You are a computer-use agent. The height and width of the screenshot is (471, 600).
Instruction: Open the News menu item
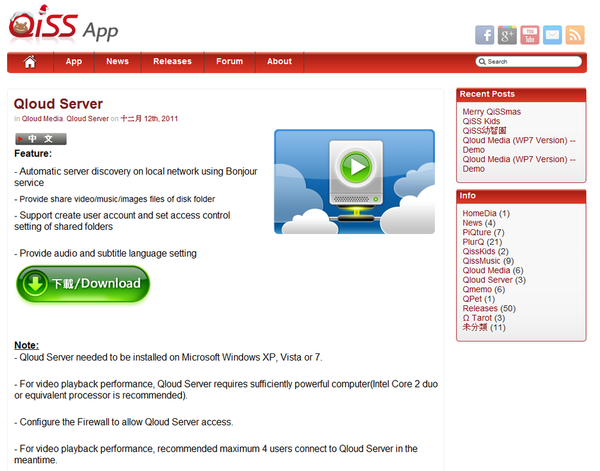click(x=117, y=62)
